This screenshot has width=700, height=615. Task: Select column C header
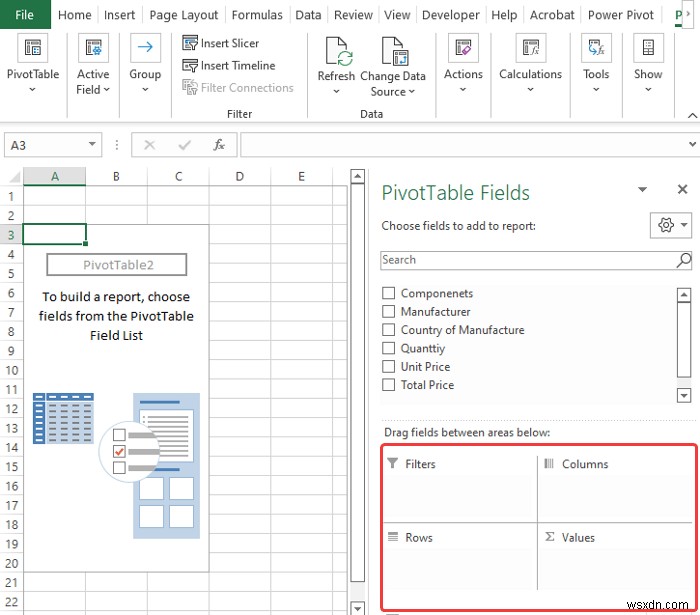178,176
